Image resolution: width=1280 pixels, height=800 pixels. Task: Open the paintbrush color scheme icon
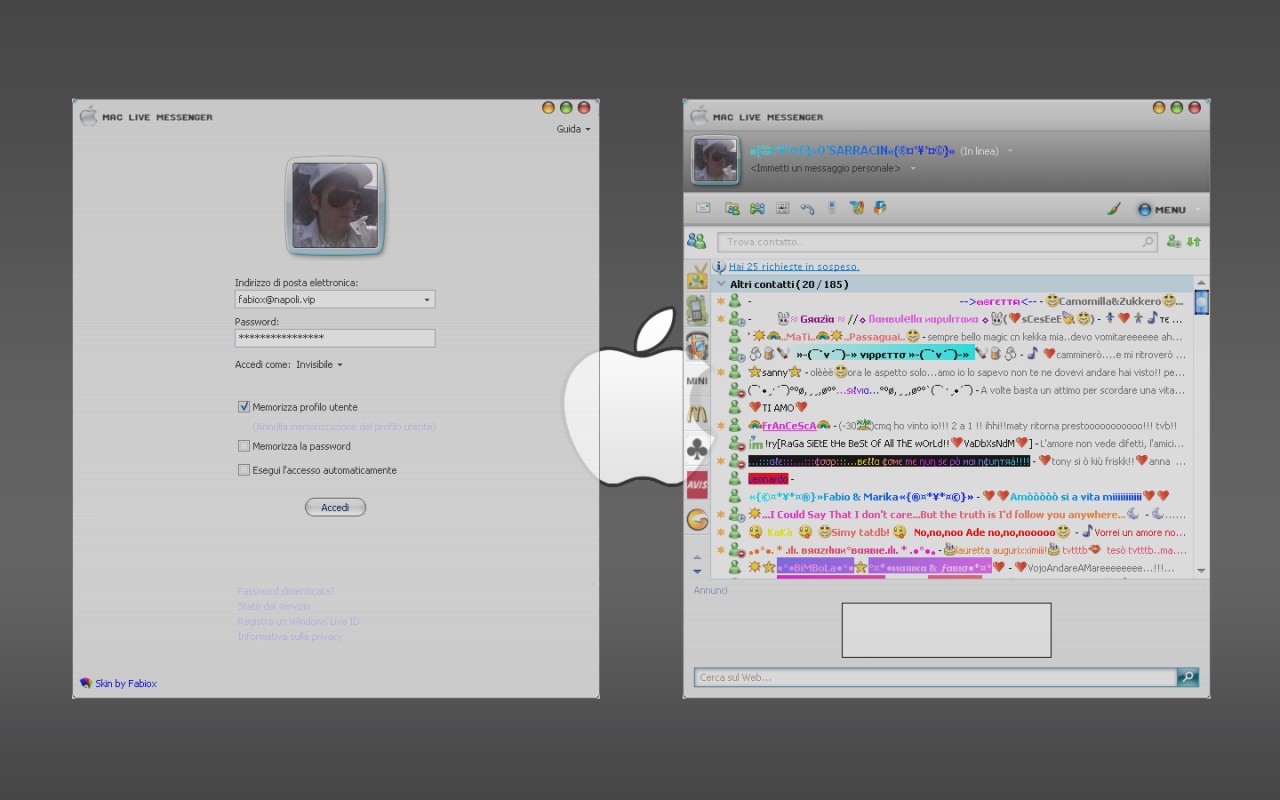pos(1114,209)
